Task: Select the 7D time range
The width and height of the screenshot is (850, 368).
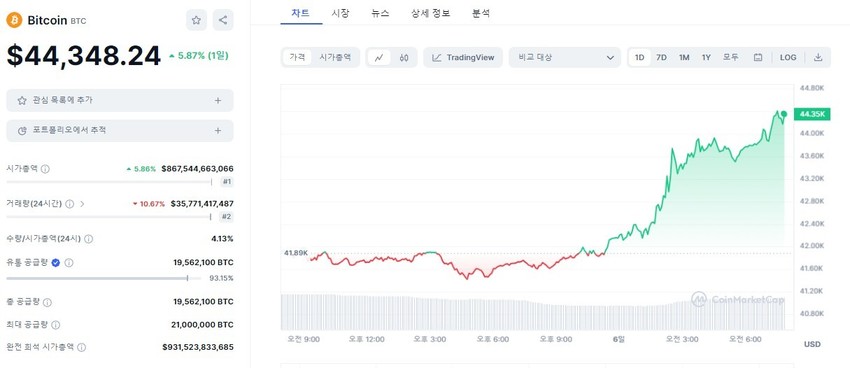Action: [661, 57]
